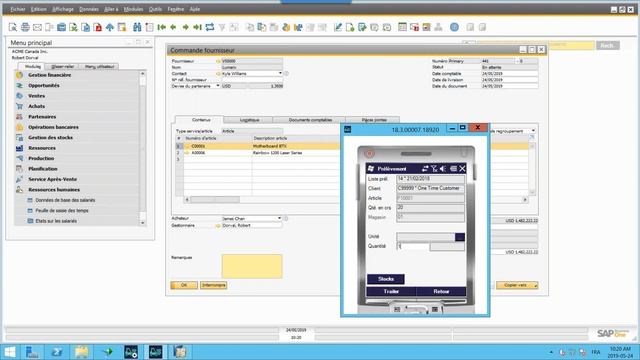This screenshot has width=640, height=360.
Task: Click the Quantité input field on handheld
Action: coord(413,246)
